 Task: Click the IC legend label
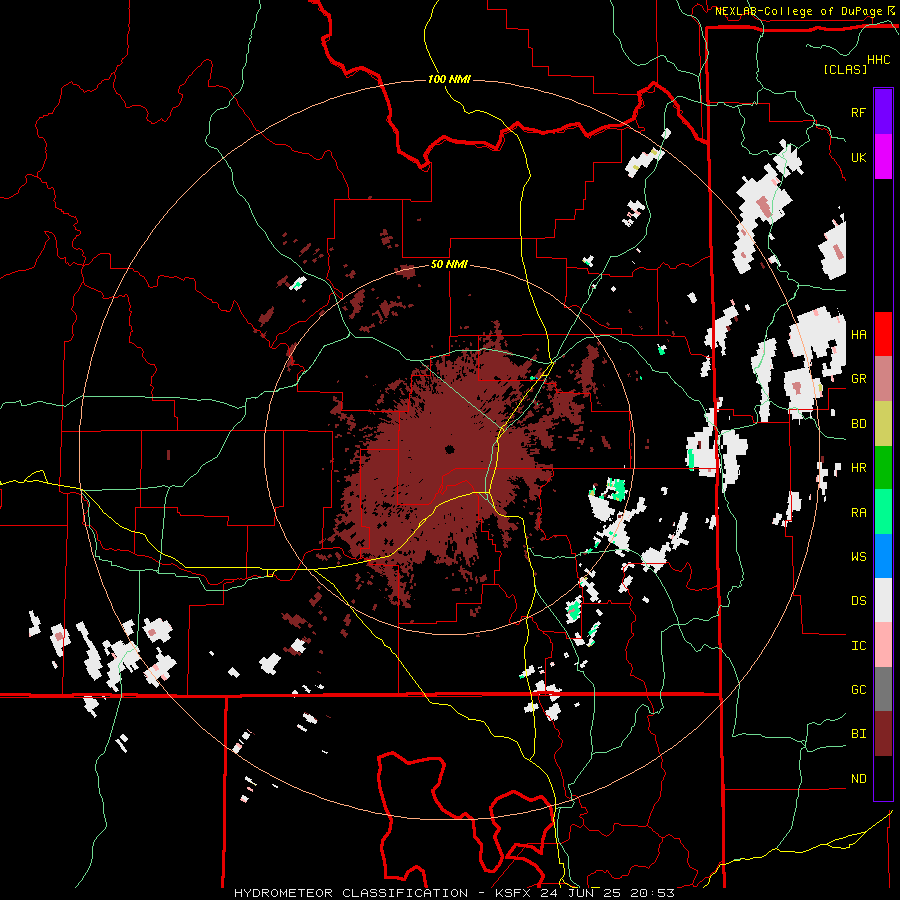tap(858, 646)
